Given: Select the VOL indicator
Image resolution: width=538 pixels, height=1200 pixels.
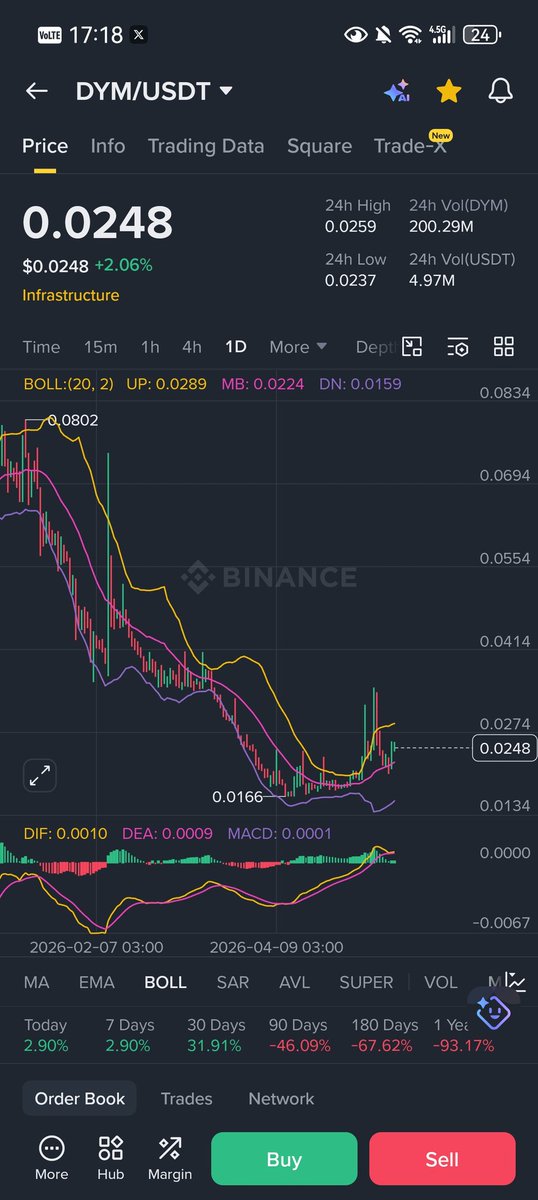Looking at the screenshot, I should 440,982.
